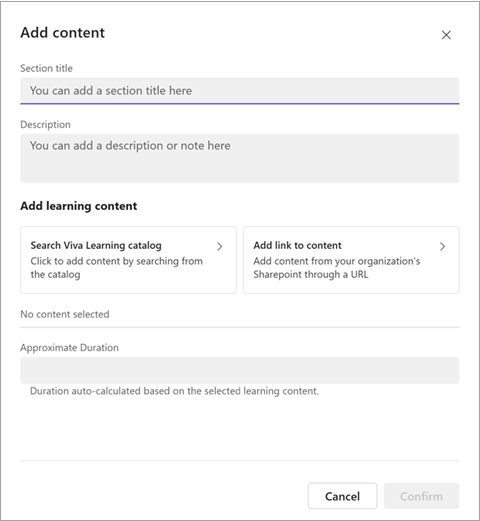Cancel adding content

[342, 496]
